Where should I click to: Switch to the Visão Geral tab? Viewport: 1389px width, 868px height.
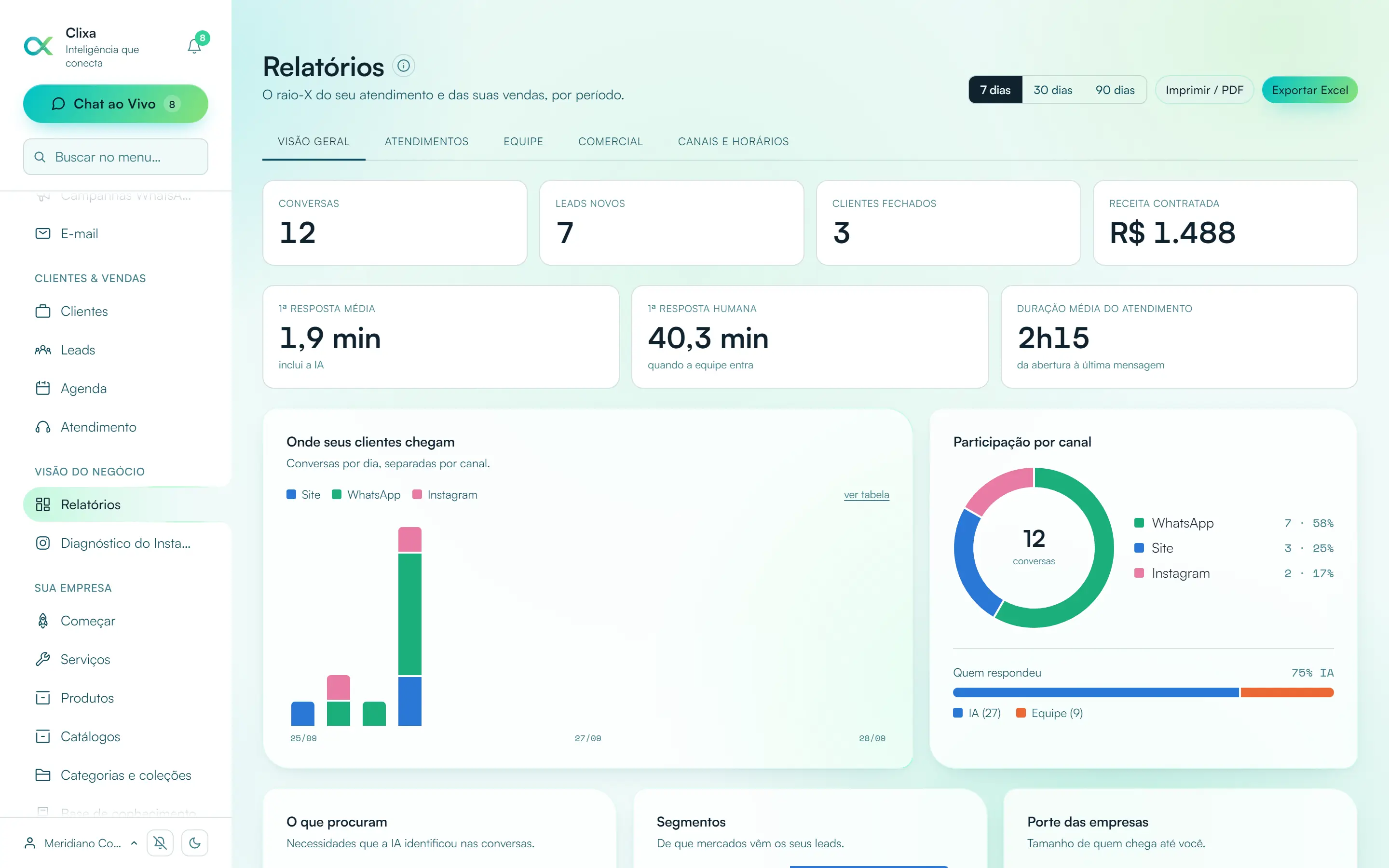click(x=313, y=141)
